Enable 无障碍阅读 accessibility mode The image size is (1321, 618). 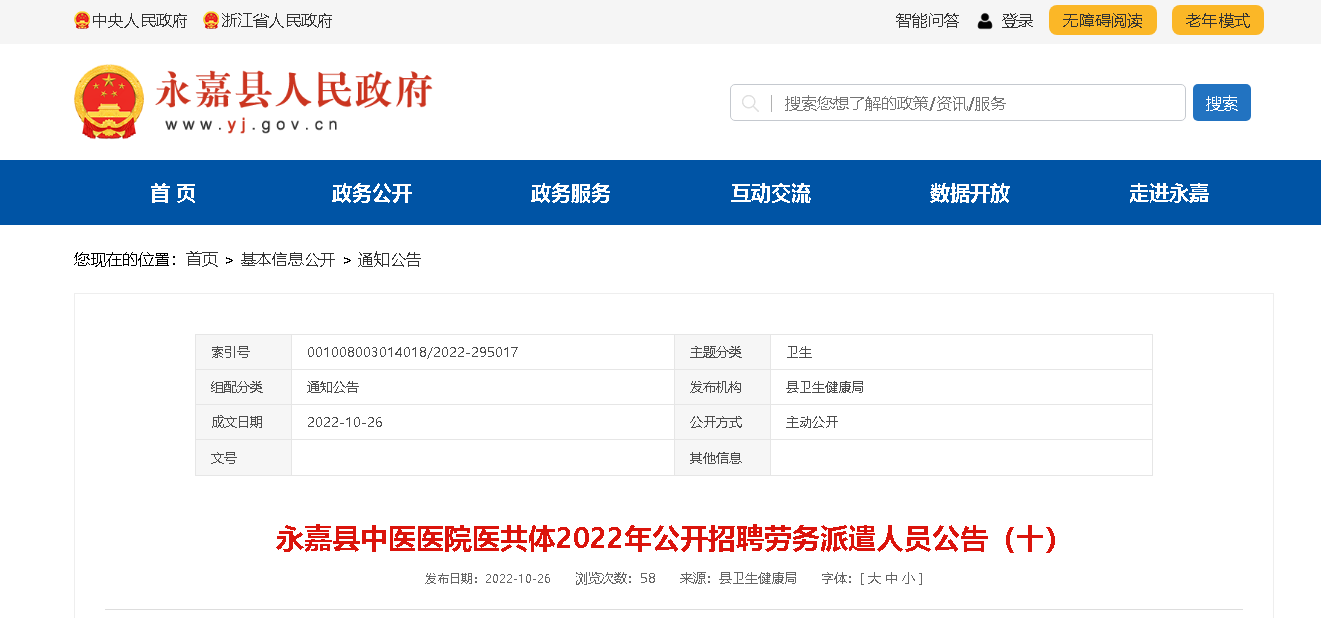click(1102, 21)
